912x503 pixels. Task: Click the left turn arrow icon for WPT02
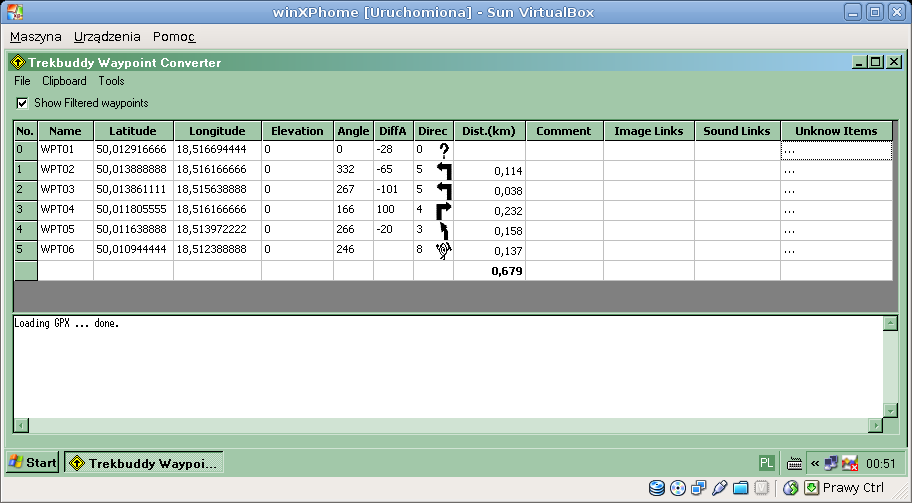pos(444,171)
